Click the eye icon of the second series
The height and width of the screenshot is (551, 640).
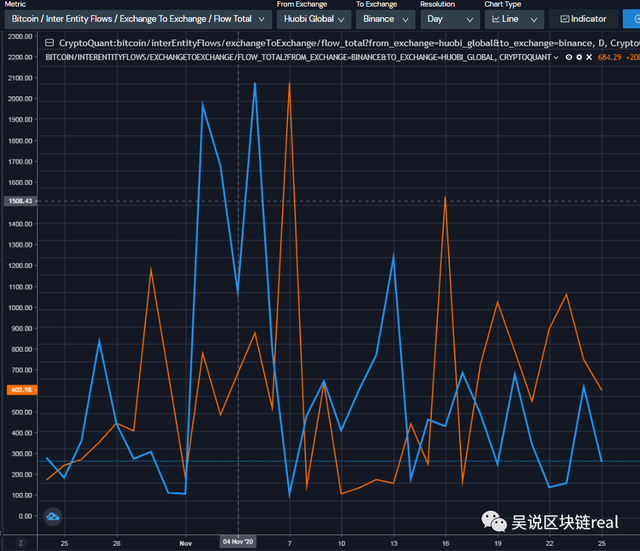tap(568, 57)
